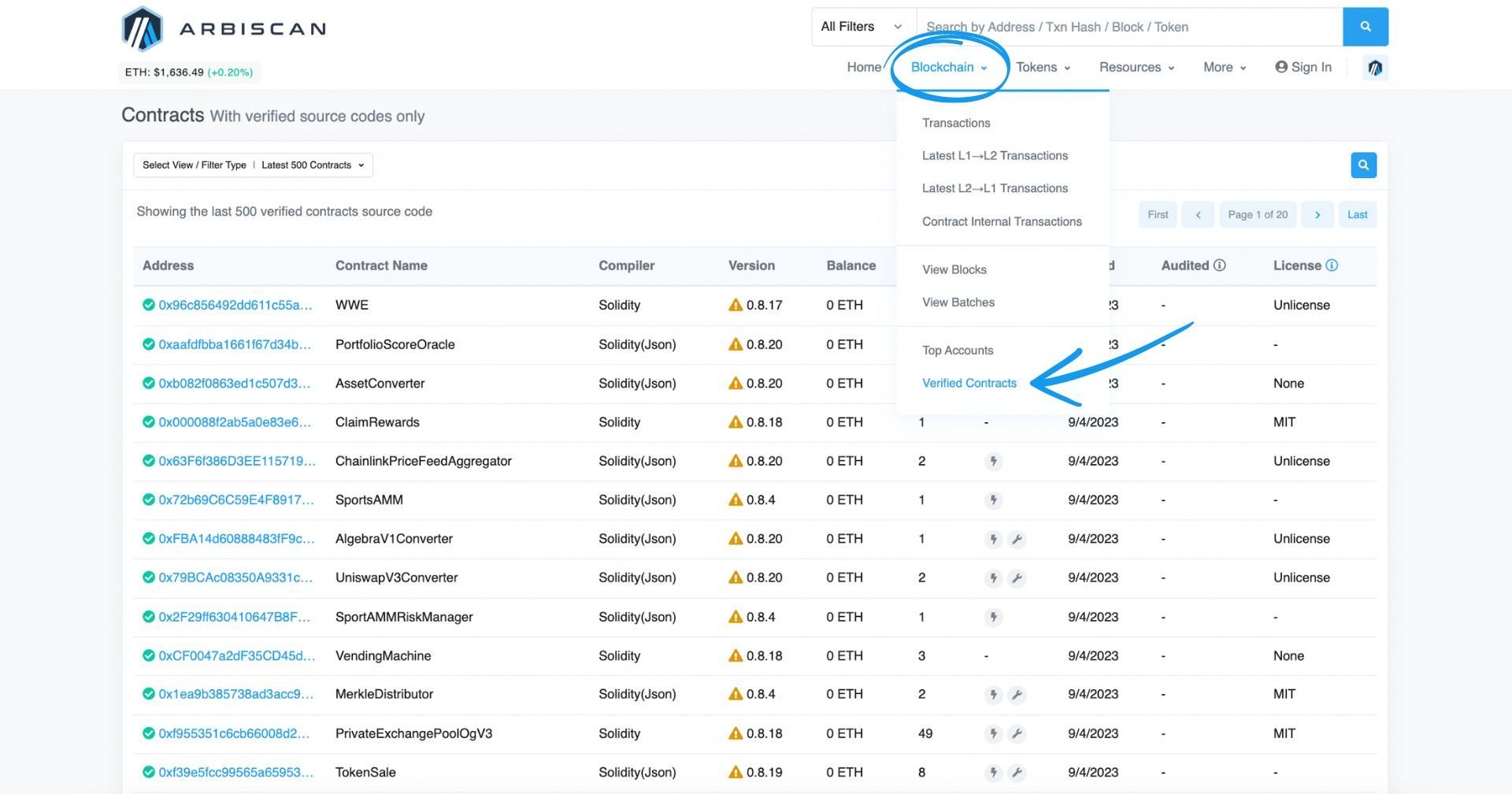
Task: Click Home in navigation bar
Action: pyautogui.click(x=864, y=67)
